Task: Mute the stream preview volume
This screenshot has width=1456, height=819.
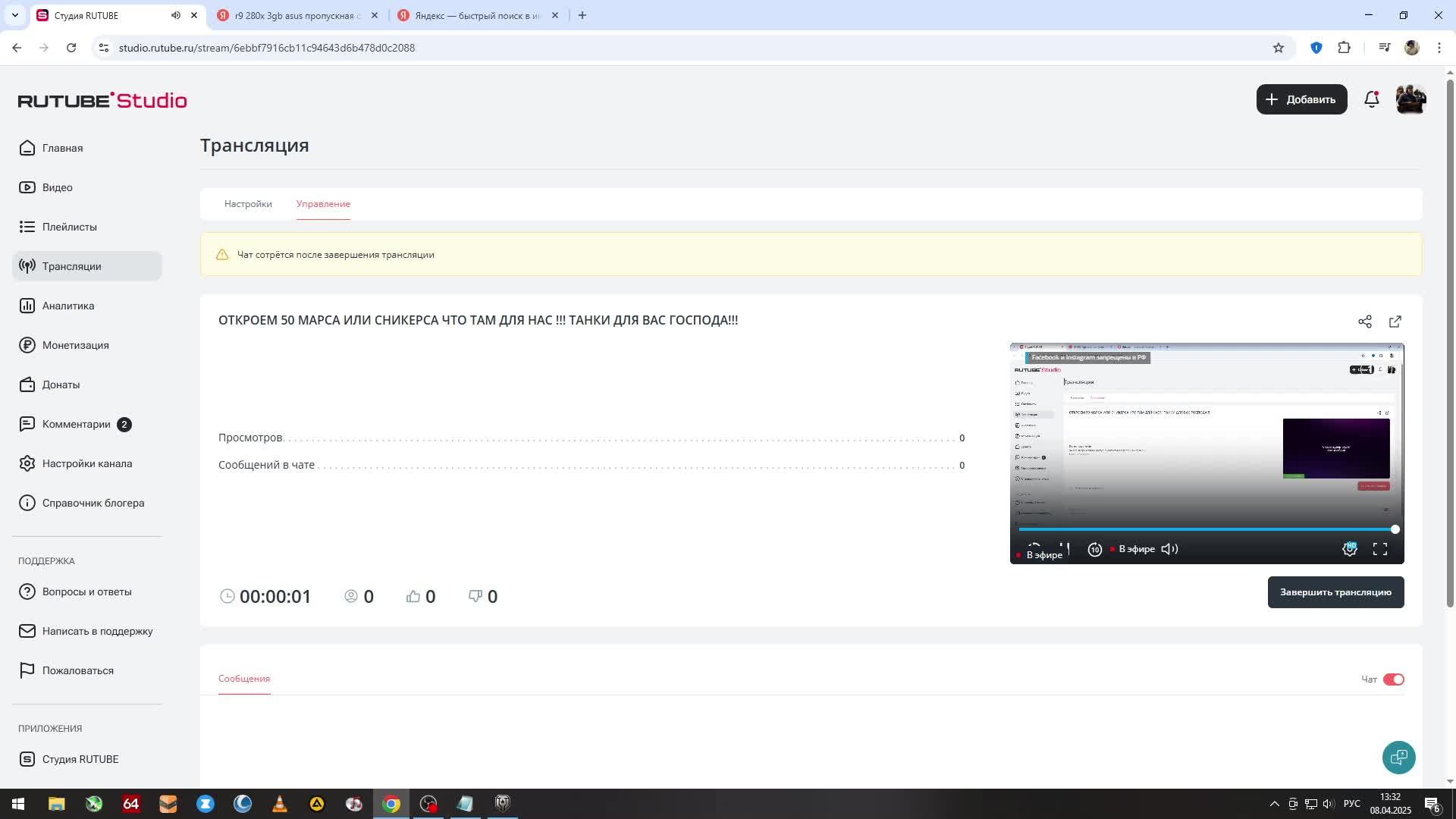Action: pos(1169,549)
